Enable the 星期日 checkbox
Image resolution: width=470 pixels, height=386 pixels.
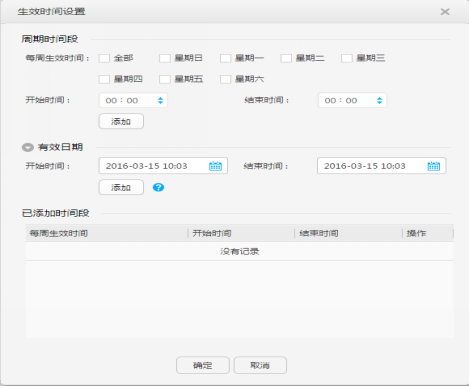[x=165, y=58]
